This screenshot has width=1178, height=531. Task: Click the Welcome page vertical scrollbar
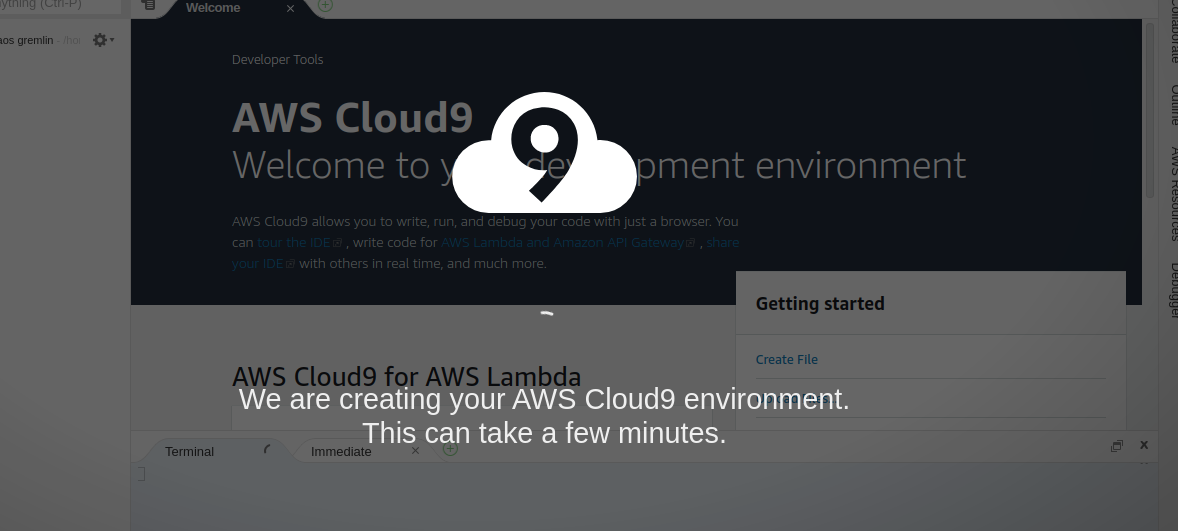1149,110
